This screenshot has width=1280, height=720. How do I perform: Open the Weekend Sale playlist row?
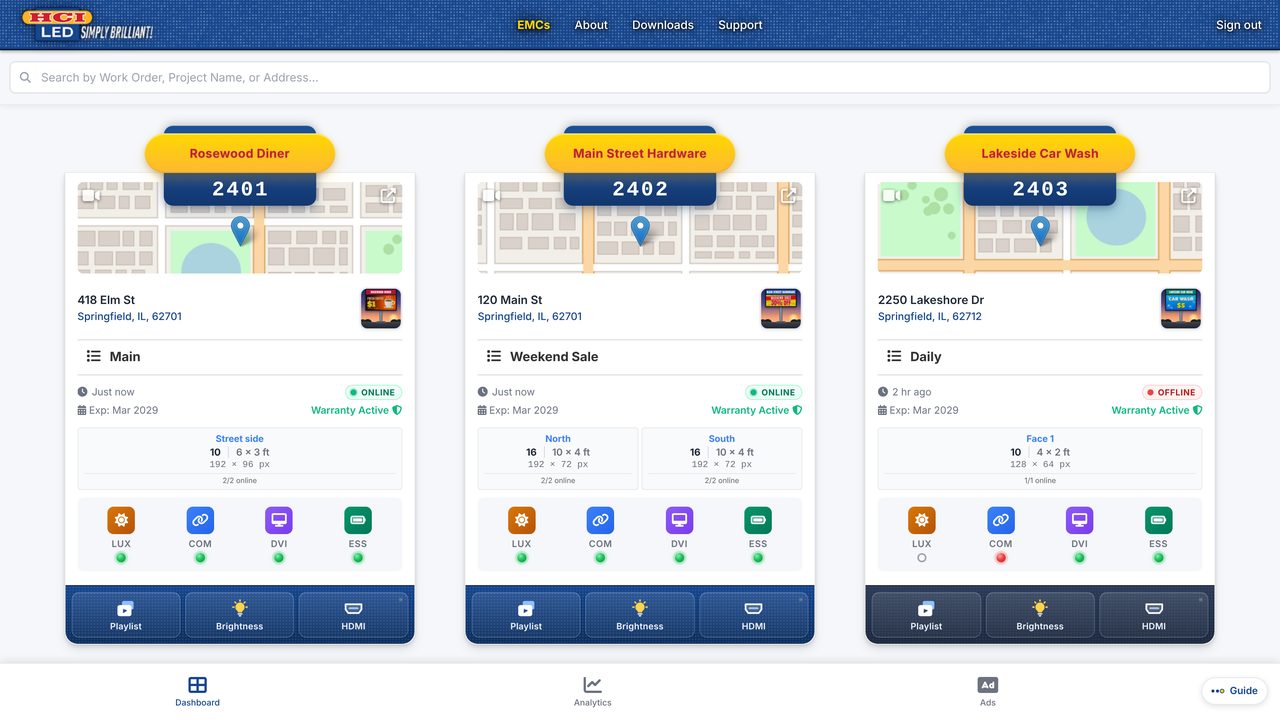click(x=640, y=357)
